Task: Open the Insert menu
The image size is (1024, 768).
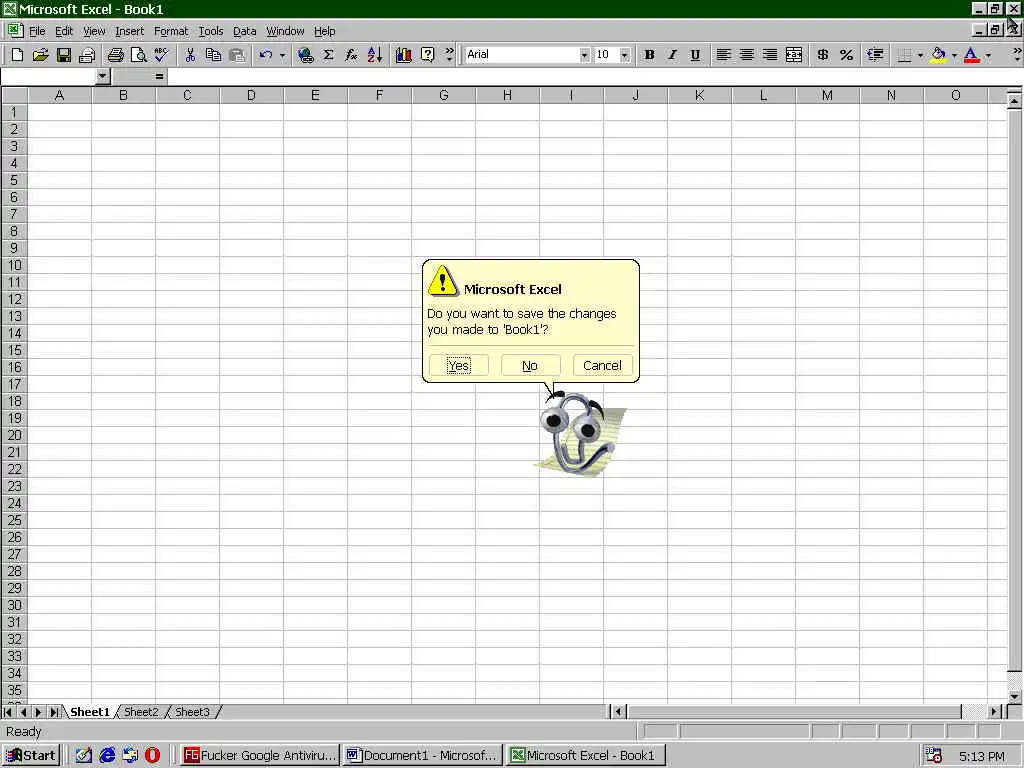Action: pos(129,31)
